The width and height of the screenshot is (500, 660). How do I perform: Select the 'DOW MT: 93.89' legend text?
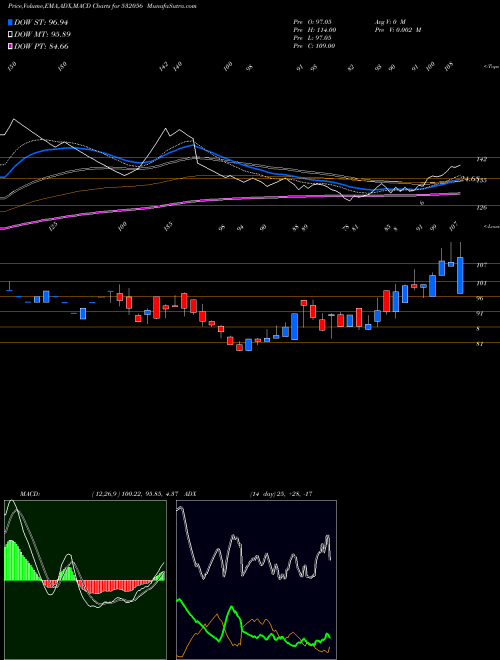(x=42, y=35)
